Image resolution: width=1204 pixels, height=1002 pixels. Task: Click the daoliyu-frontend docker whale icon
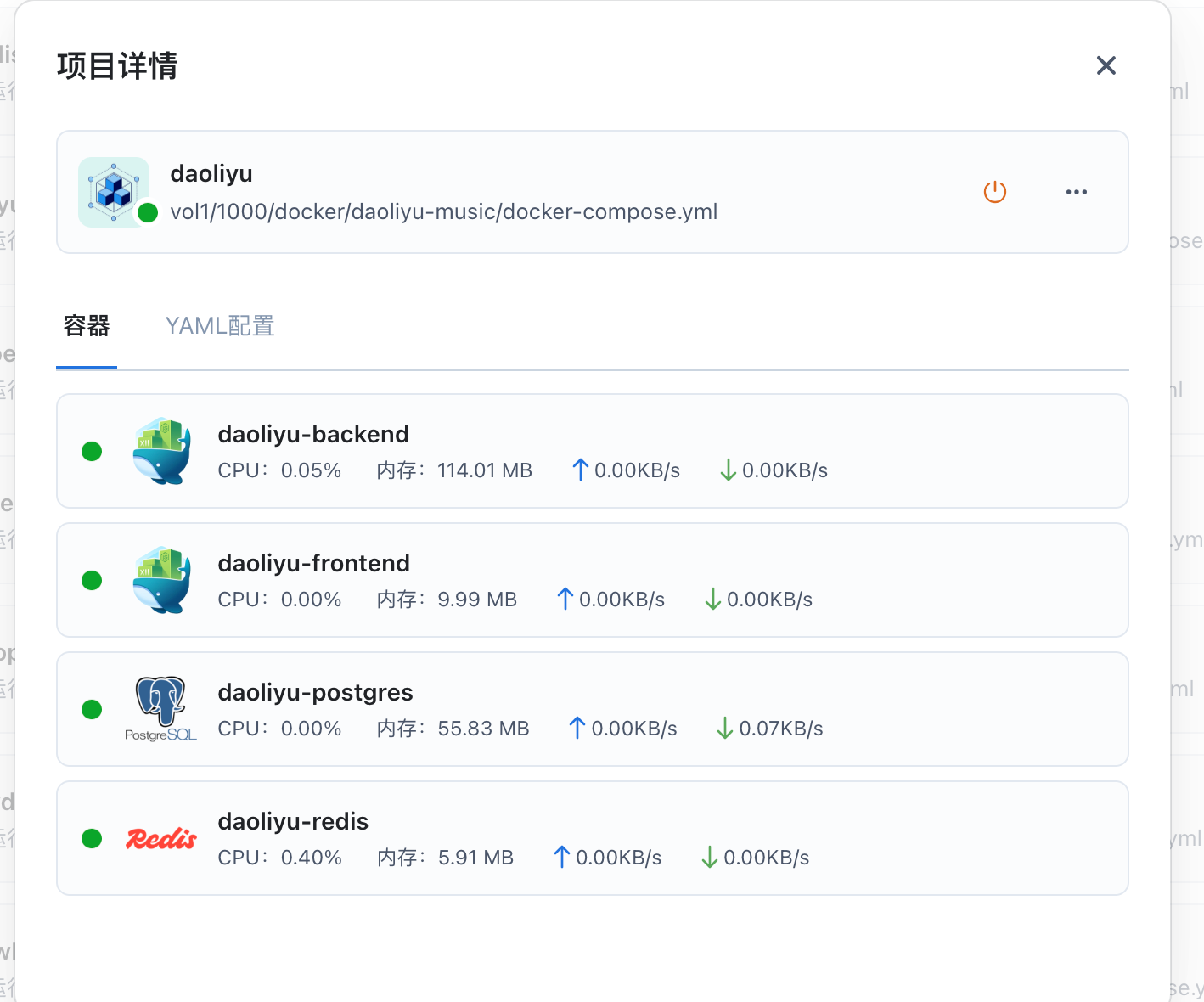tap(161, 580)
